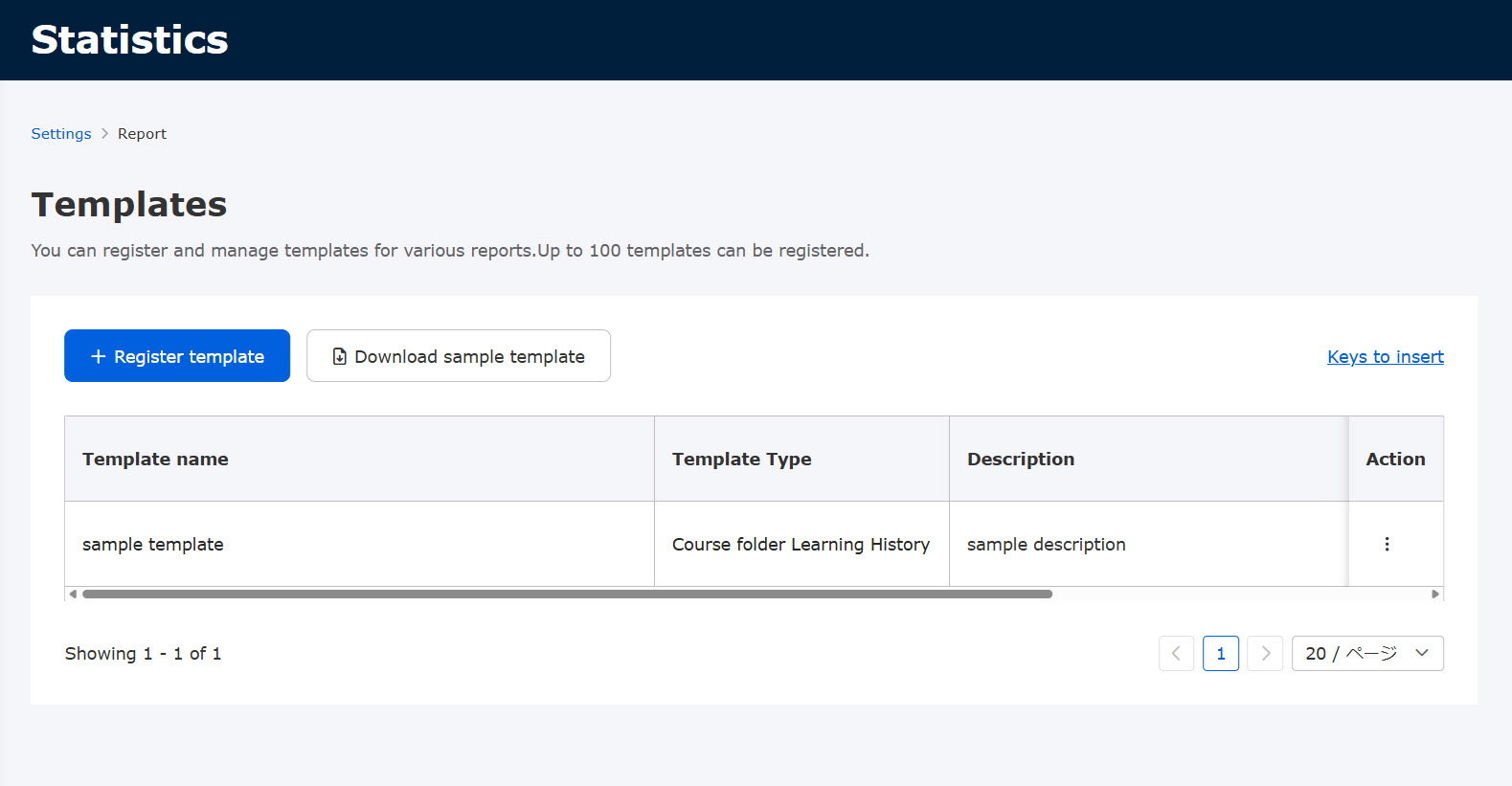
Task: Click the Course folder Learning History cell
Action: (x=801, y=544)
